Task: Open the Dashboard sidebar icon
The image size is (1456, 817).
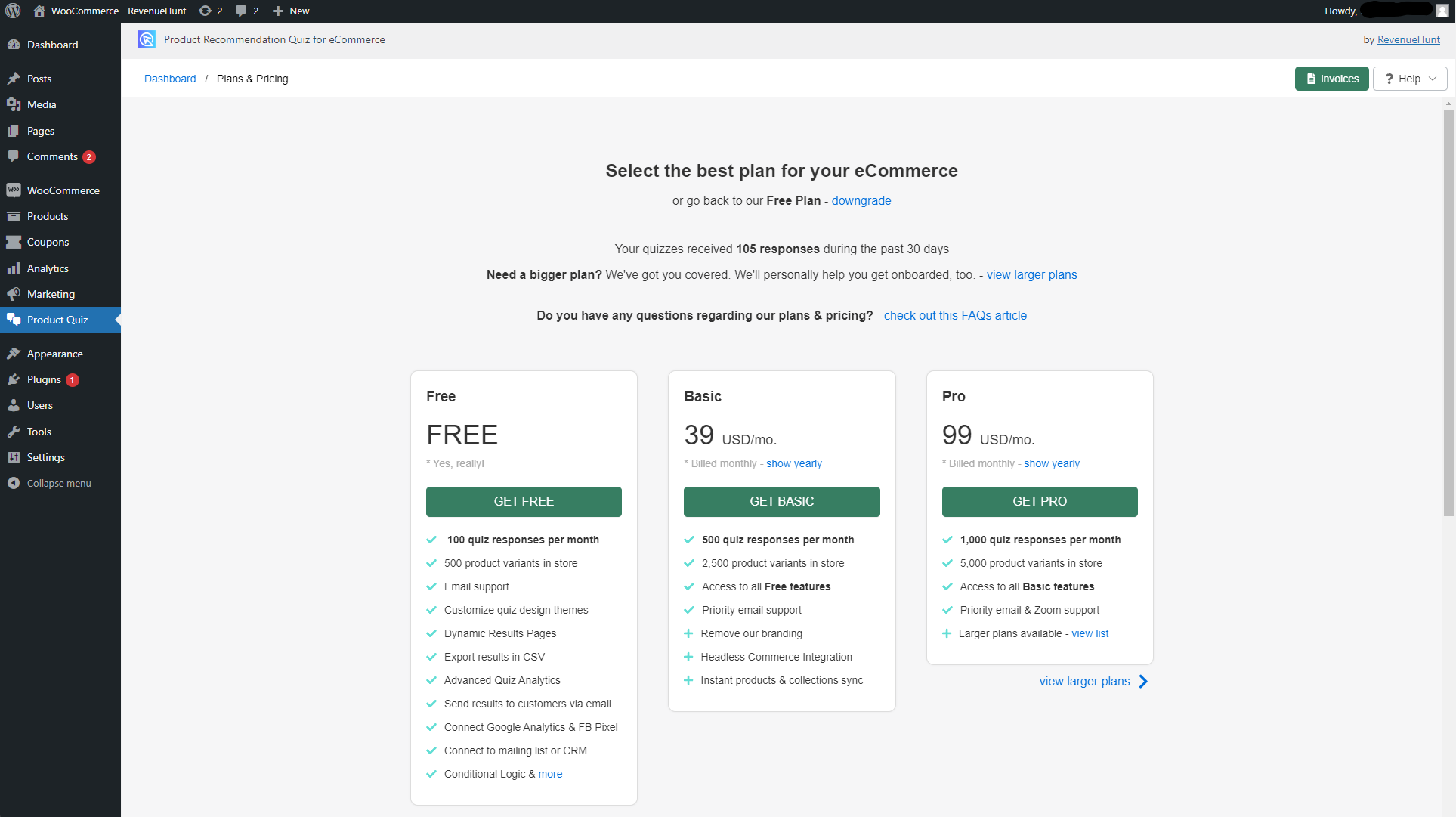Action: coord(14,45)
